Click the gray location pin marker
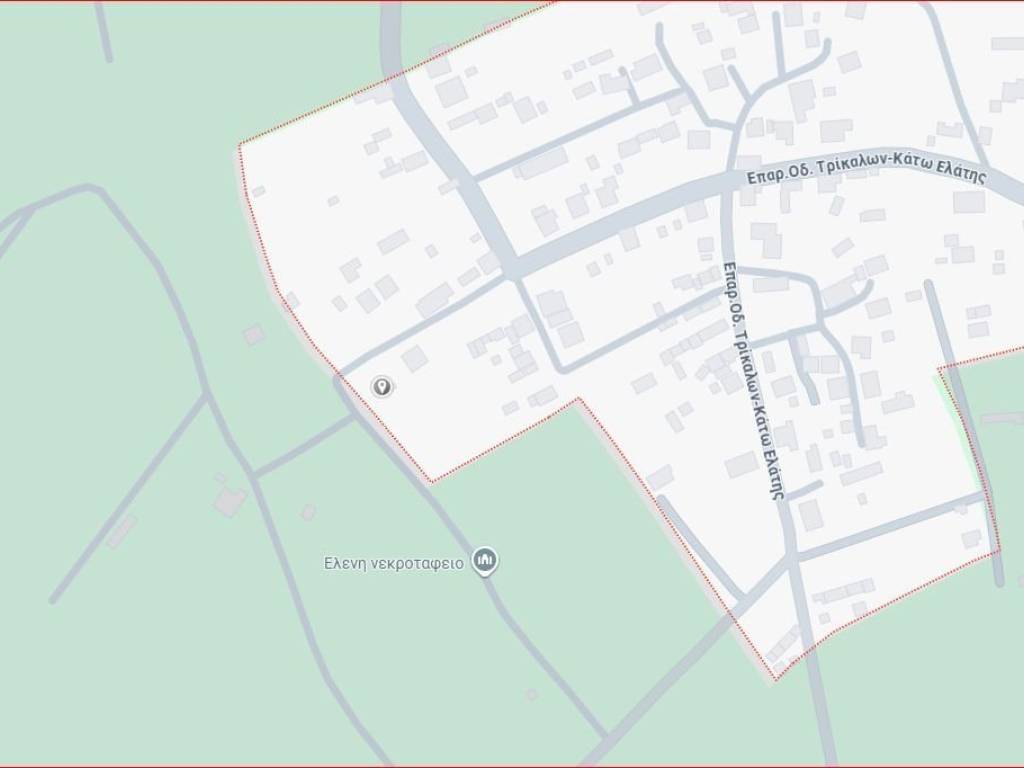Image resolution: width=1024 pixels, height=768 pixels. point(381,386)
